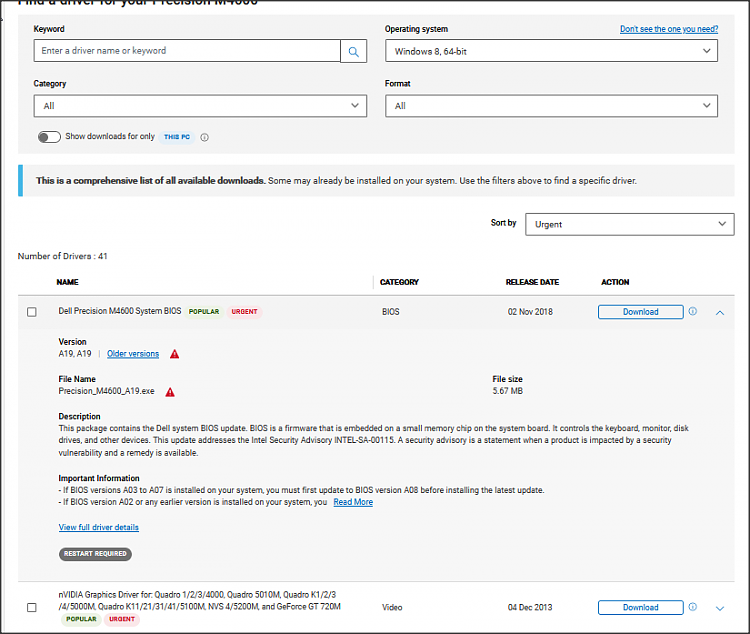Click the ACTION column header
This screenshot has width=750, height=634.
point(615,282)
